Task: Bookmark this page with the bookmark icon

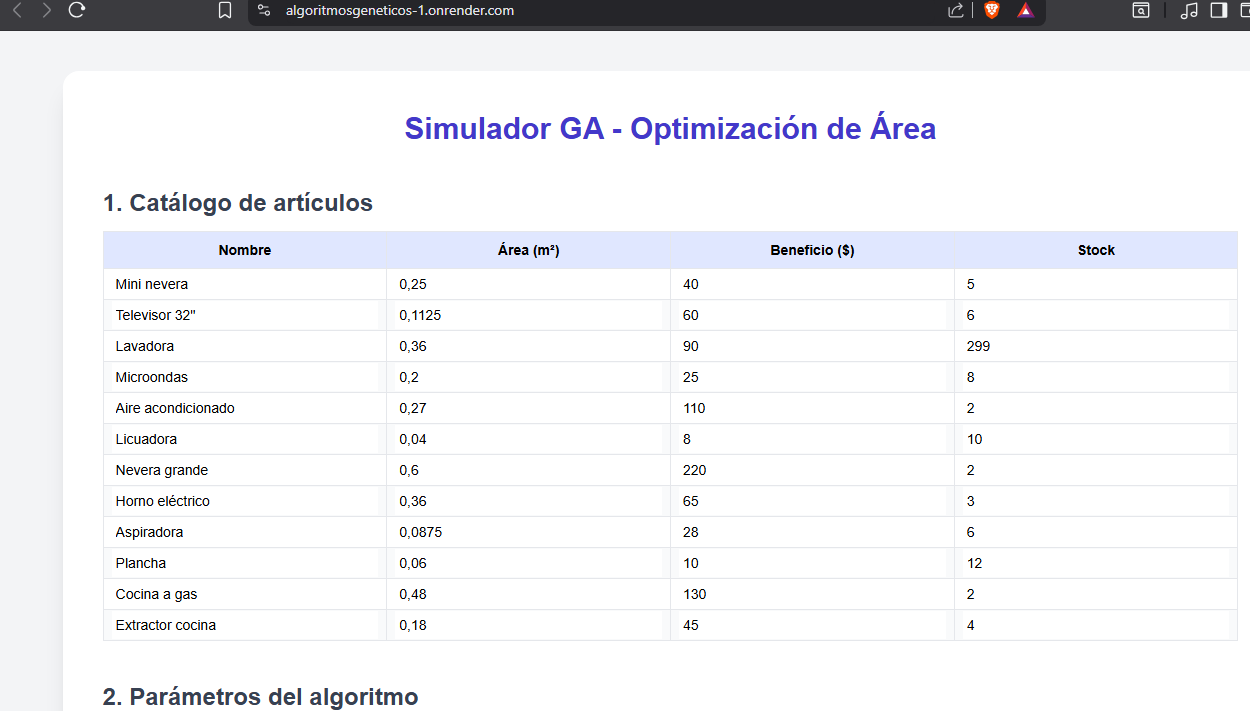Action: click(x=225, y=11)
